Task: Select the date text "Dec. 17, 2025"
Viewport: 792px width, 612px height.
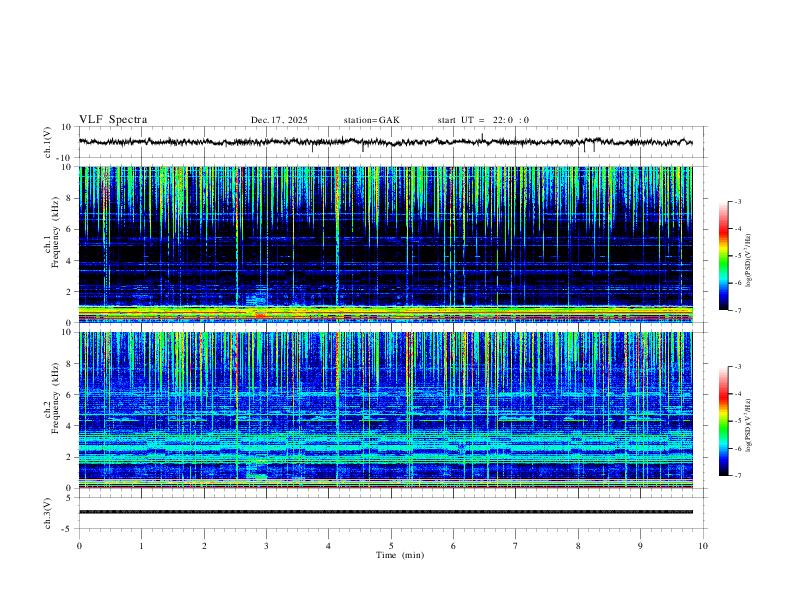Action: [x=279, y=120]
